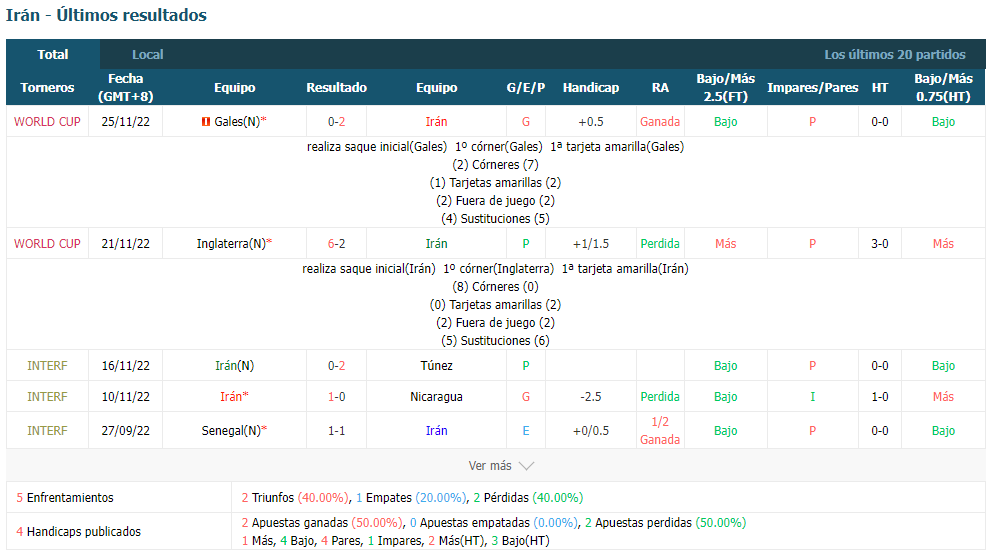Select the Resultado column header
Viewport: 995px width, 558px height.
[336, 88]
